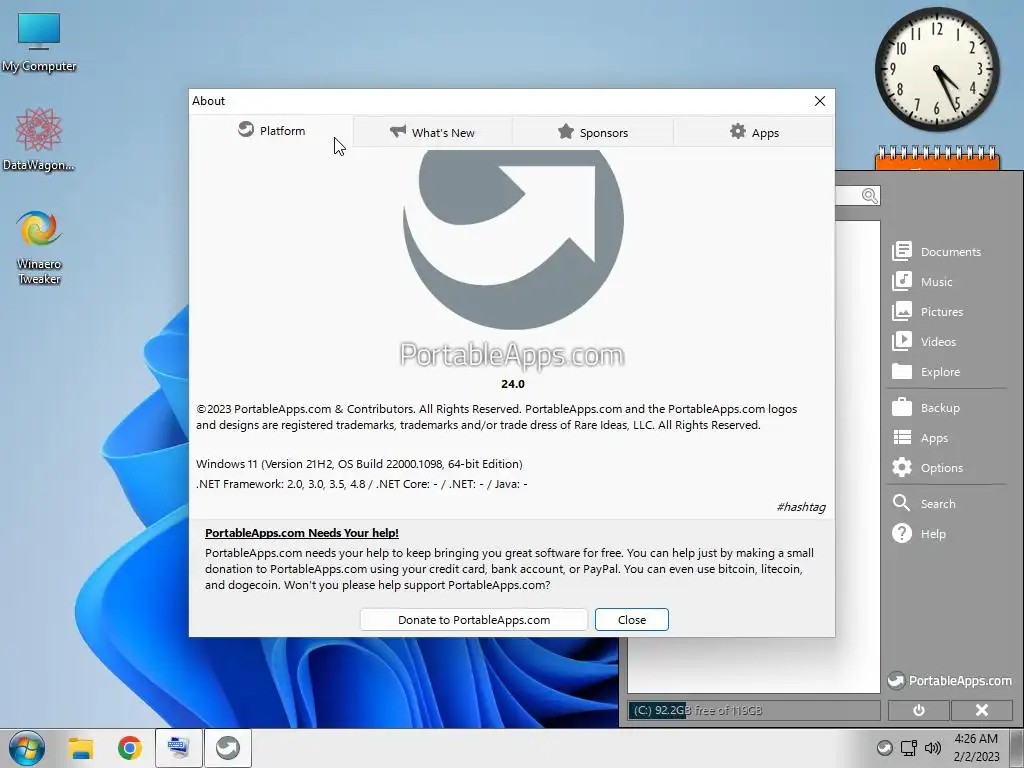Viewport: 1024px width, 768px height.
Task: Open the Pictures folder icon
Action: [902, 312]
